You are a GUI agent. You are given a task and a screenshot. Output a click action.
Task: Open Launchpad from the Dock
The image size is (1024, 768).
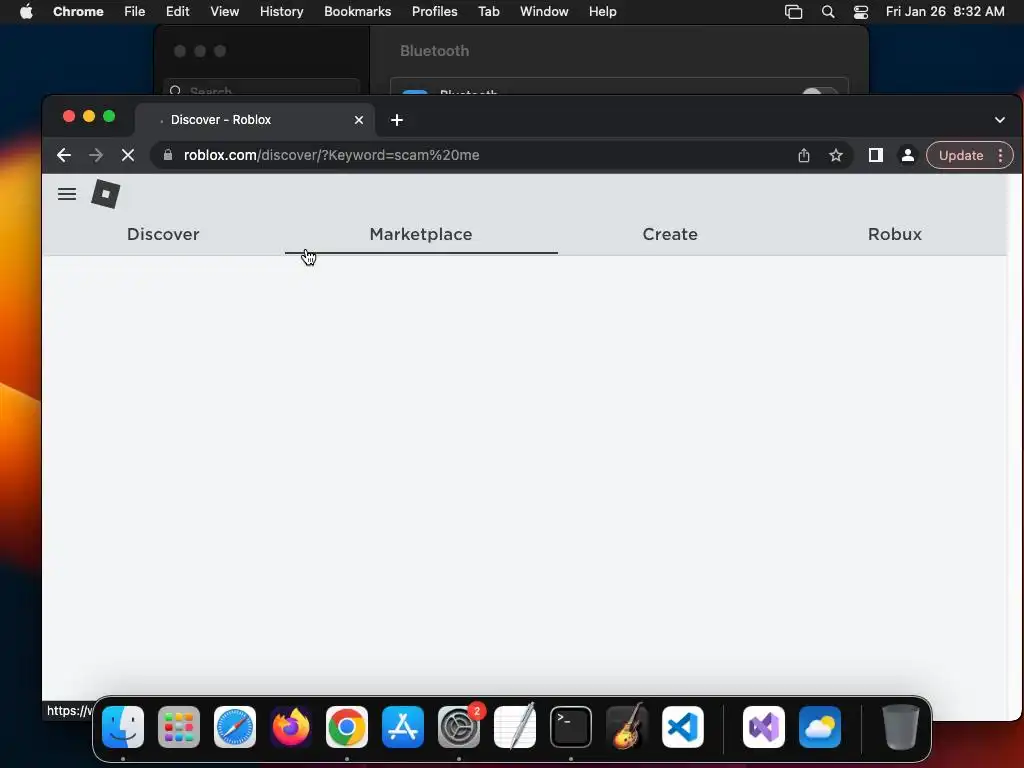(179, 727)
